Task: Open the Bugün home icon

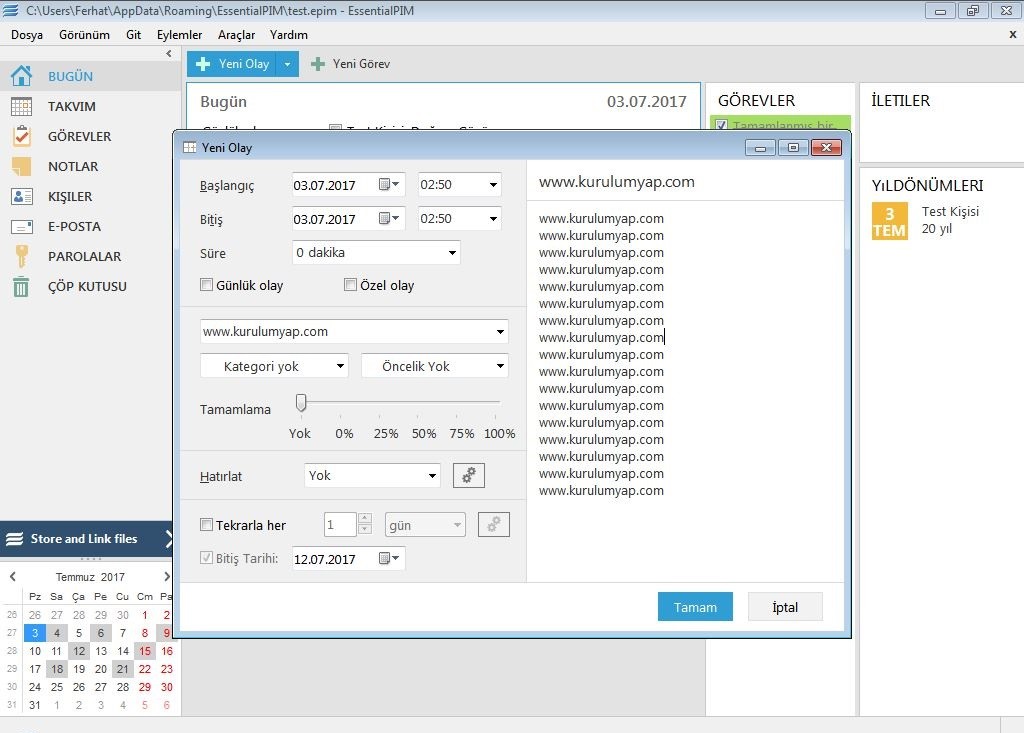Action: pyautogui.click(x=21, y=76)
